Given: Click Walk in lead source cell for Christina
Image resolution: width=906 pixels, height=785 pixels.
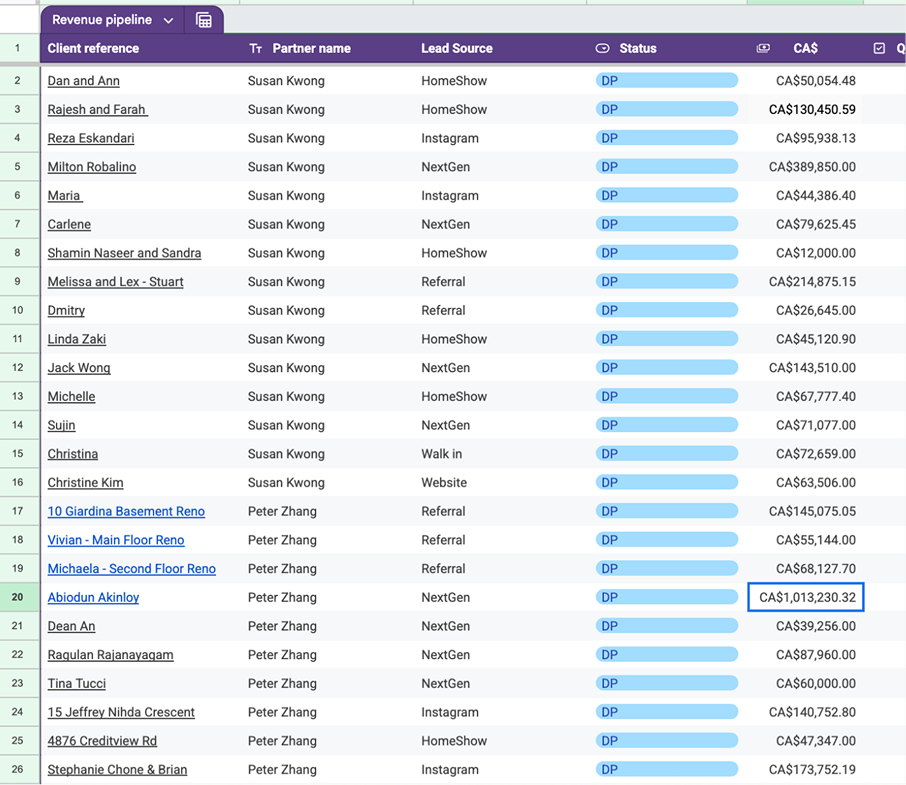Looking at the screenshot, I should [500, 454].
